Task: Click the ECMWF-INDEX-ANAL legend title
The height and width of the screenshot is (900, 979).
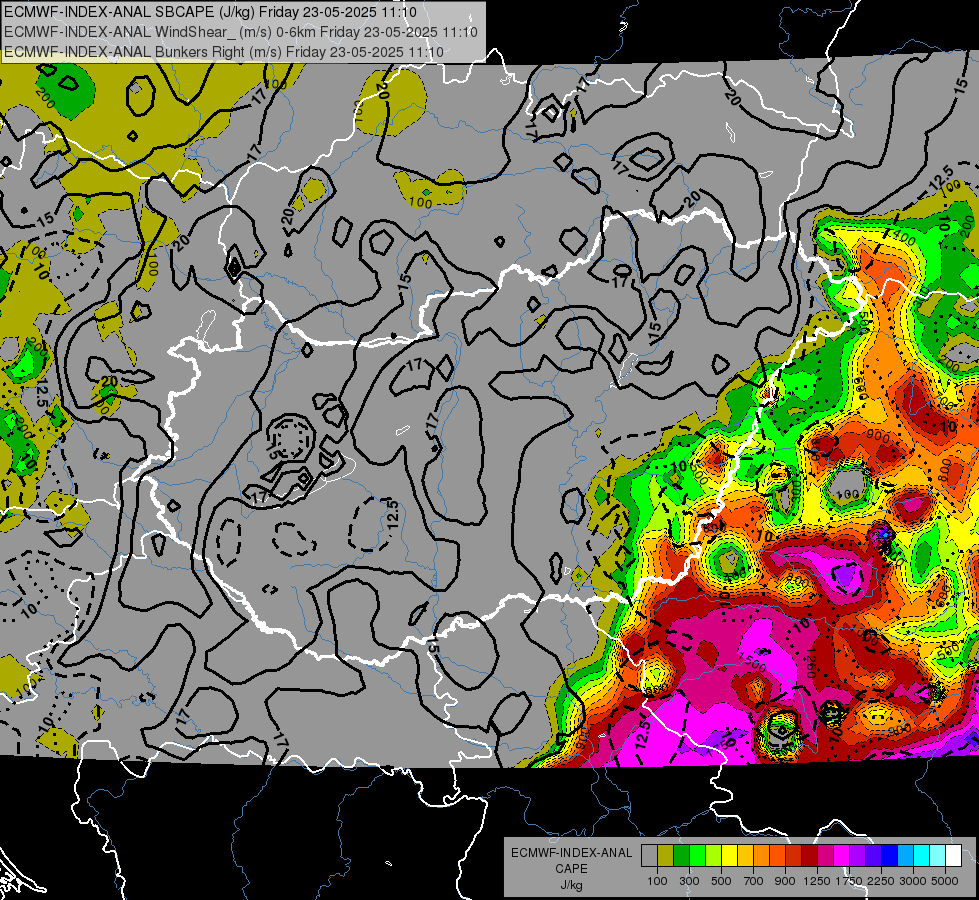Action: [571, 853]
